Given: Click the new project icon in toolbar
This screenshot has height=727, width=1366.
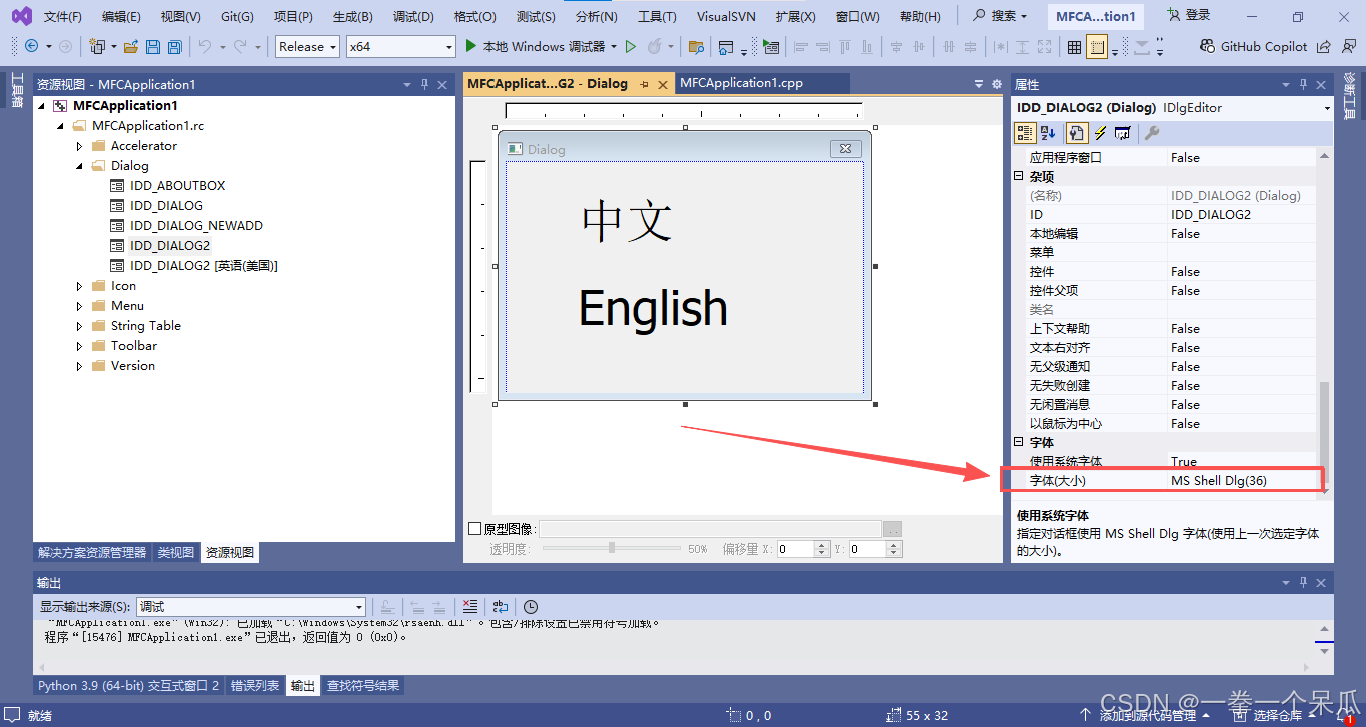Looking at the screenshot, I should (97, 46).
